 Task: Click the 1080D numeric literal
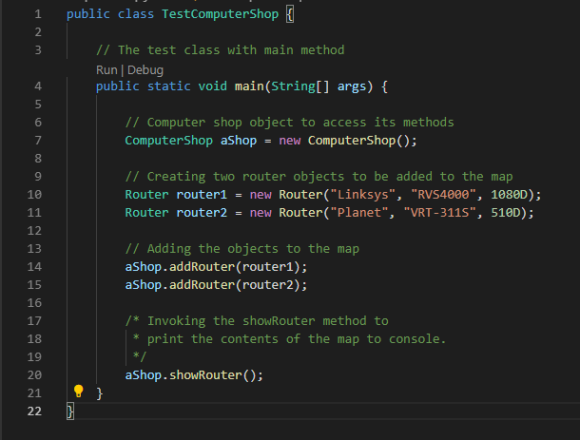pos(509,194)
